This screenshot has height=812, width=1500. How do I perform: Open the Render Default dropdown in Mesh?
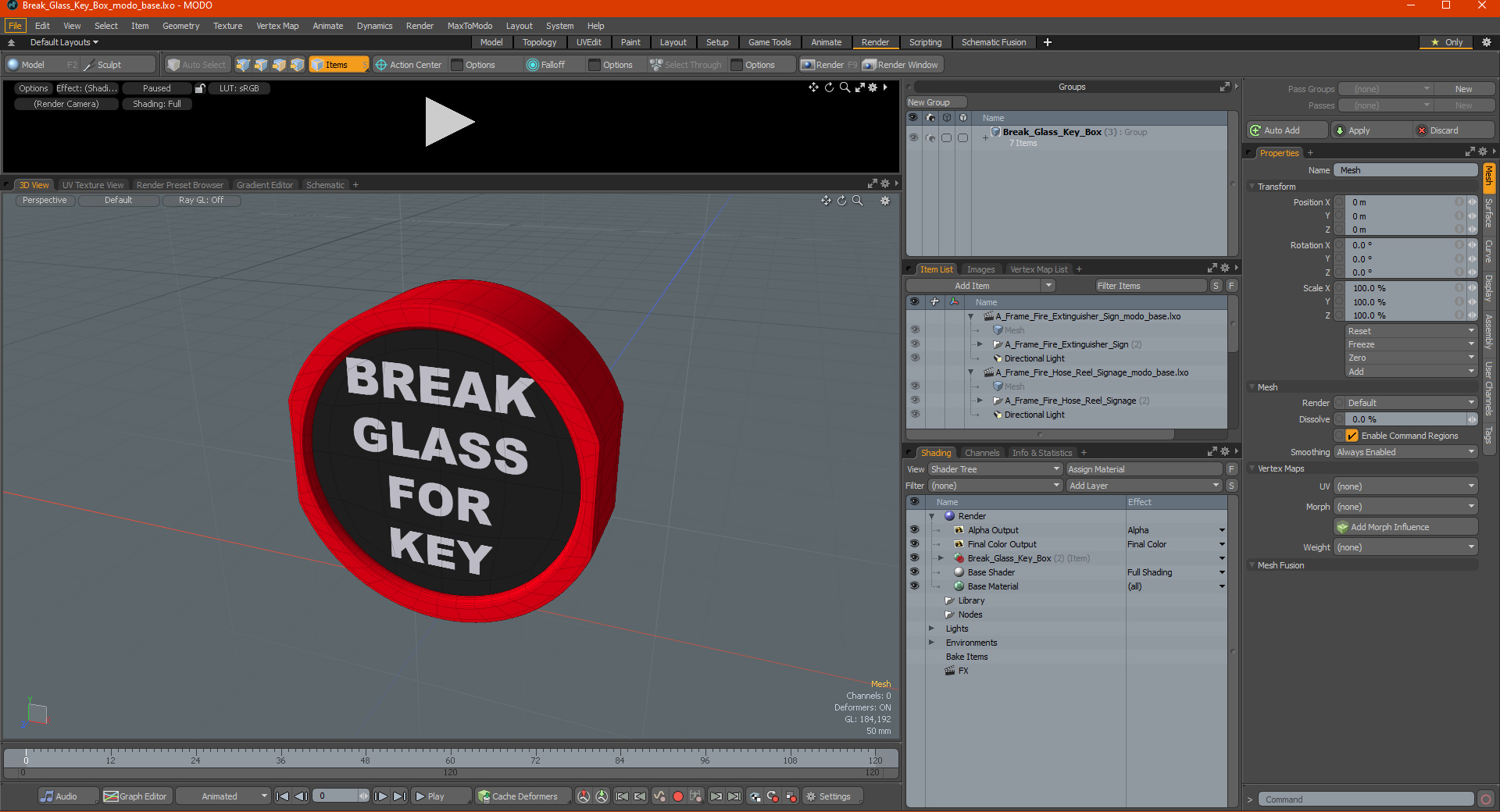click(1411, 403)
